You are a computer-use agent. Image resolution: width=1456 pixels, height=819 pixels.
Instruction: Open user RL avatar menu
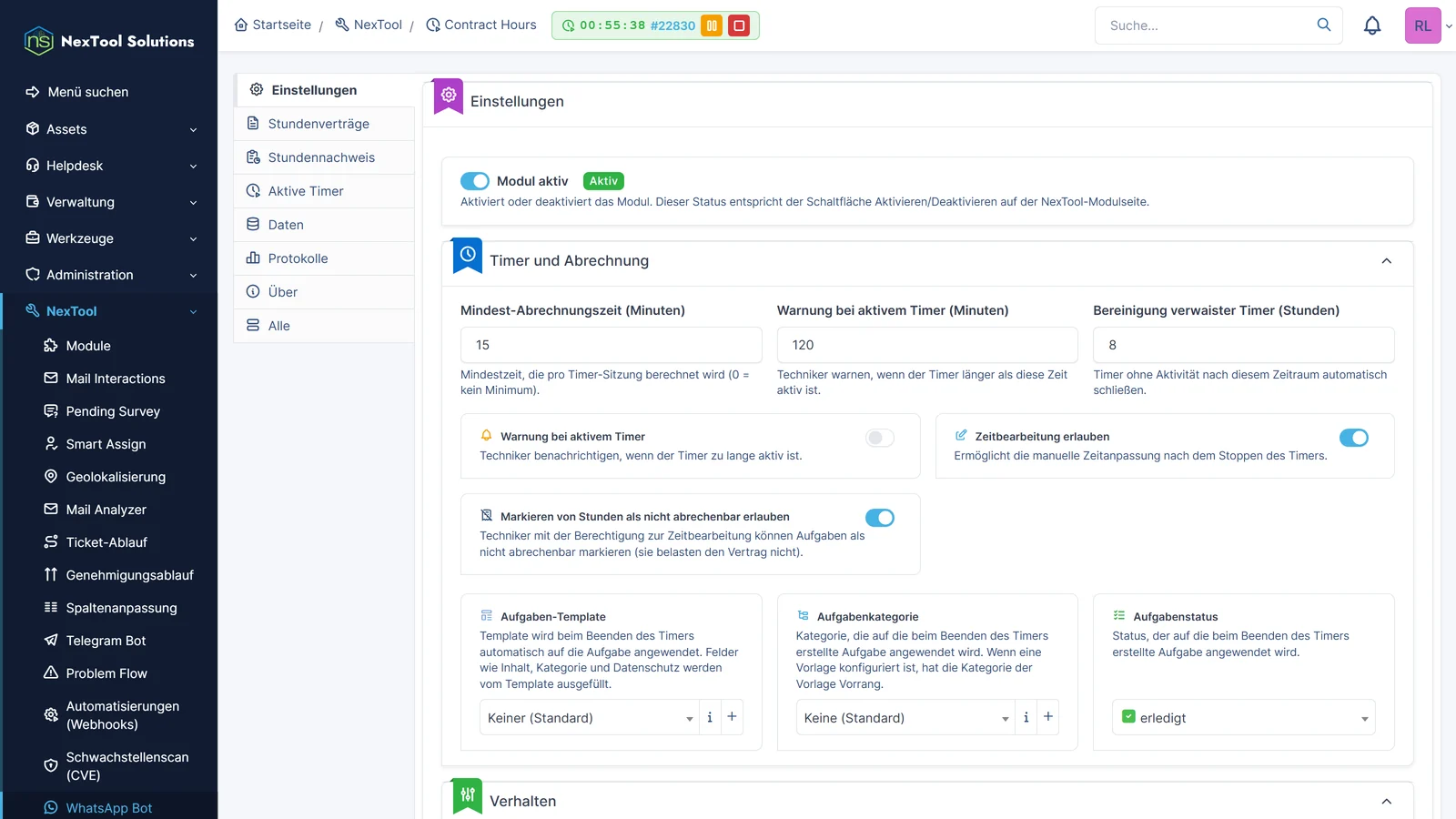click(1423, 25)
